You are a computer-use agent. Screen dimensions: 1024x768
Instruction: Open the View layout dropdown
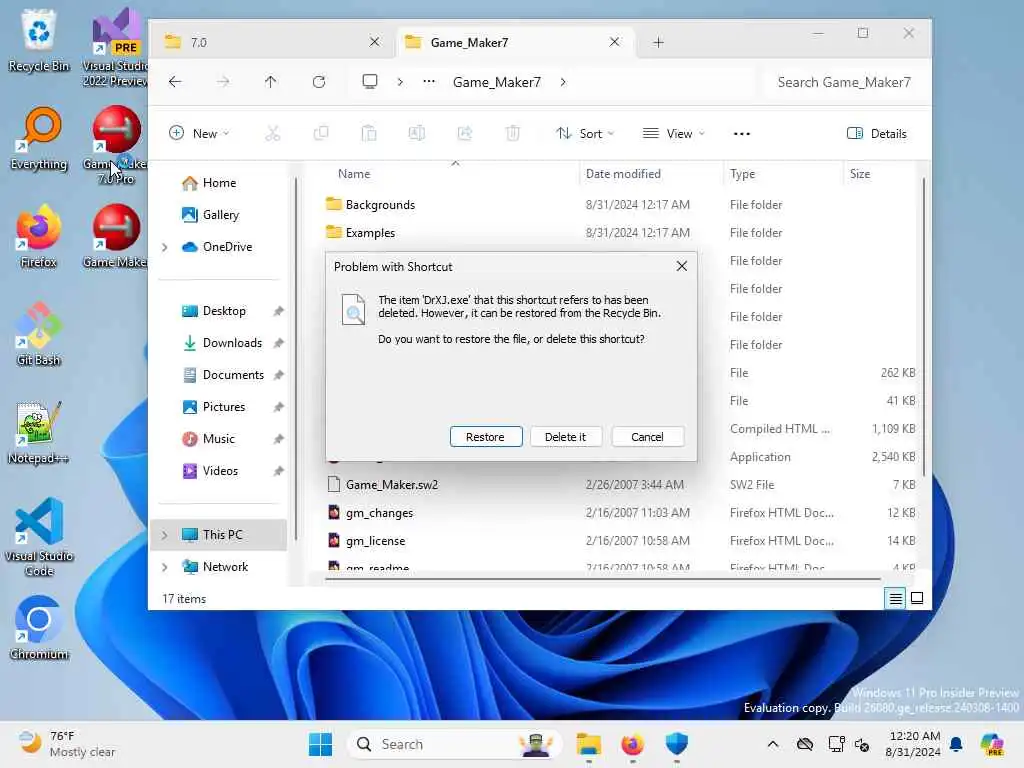[674, 134]
